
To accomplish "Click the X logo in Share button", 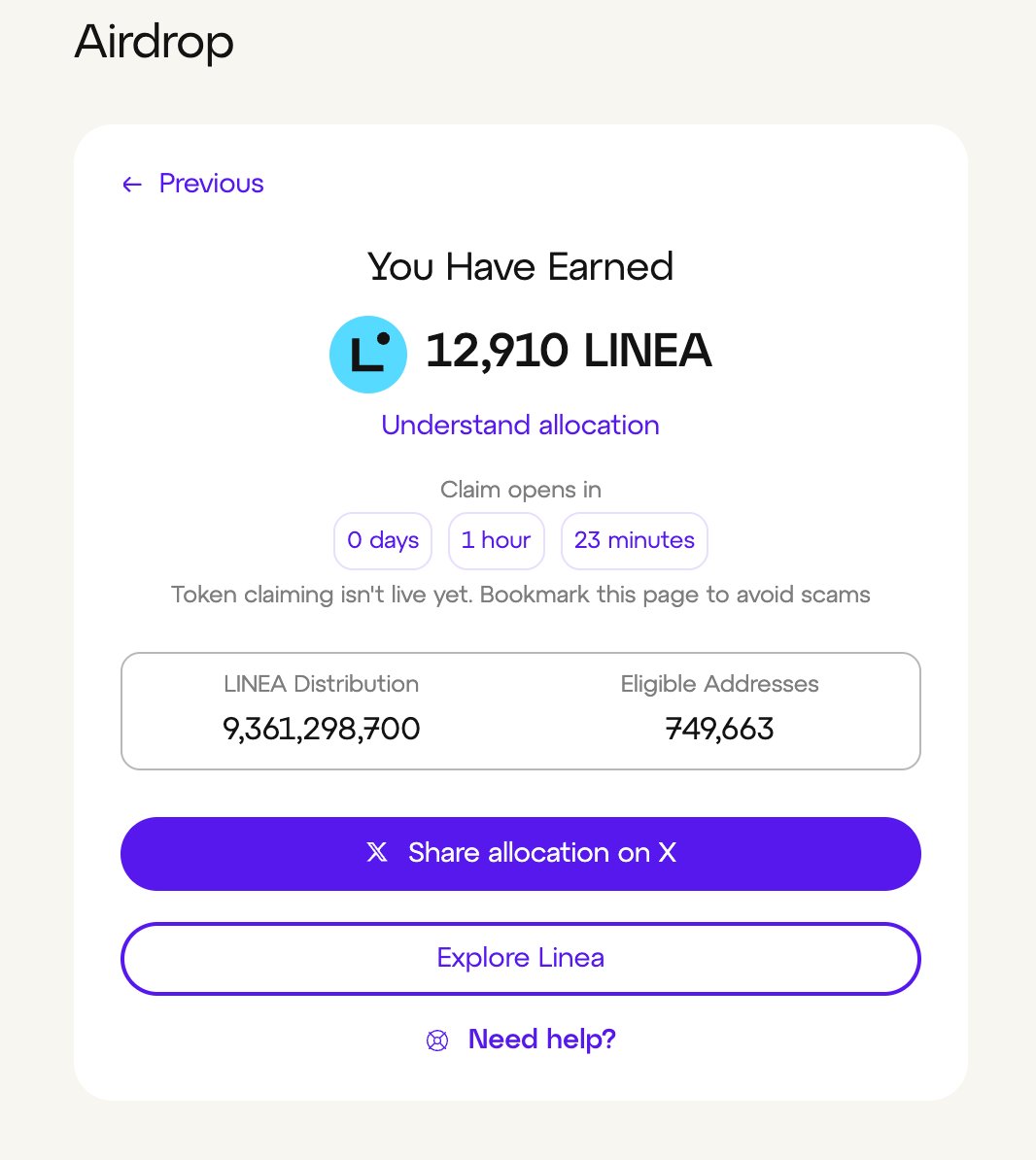I will [x=377, y=852].
